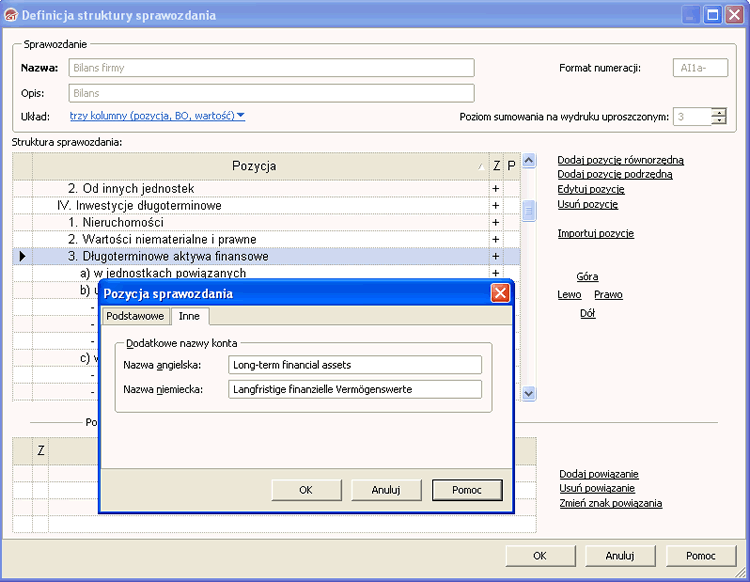Close the Pozycja sprawozdania dialog
The image size is (750, 582).
point(500,294)
